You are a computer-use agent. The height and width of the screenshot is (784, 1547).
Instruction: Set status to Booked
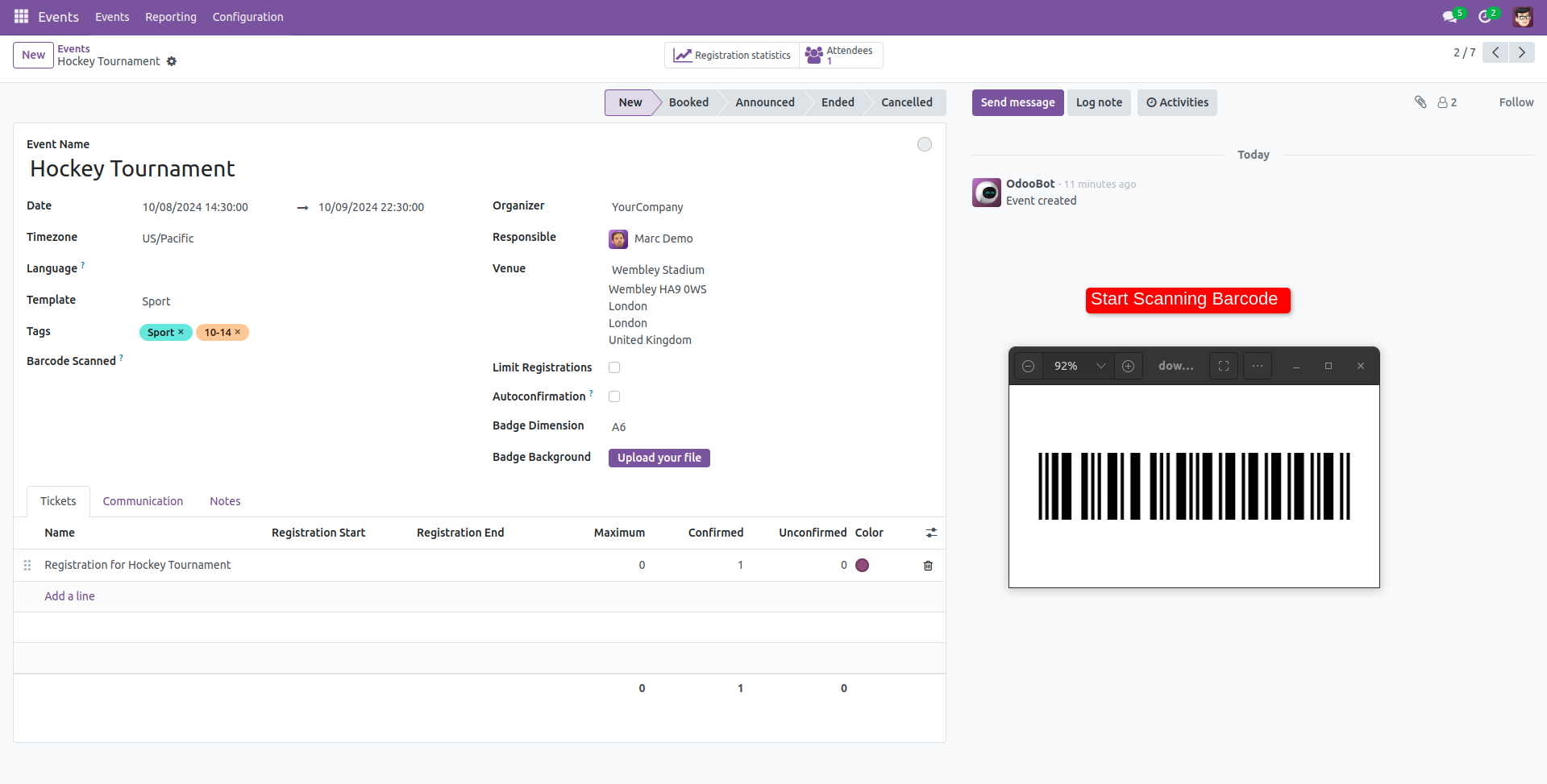(688, 102)
